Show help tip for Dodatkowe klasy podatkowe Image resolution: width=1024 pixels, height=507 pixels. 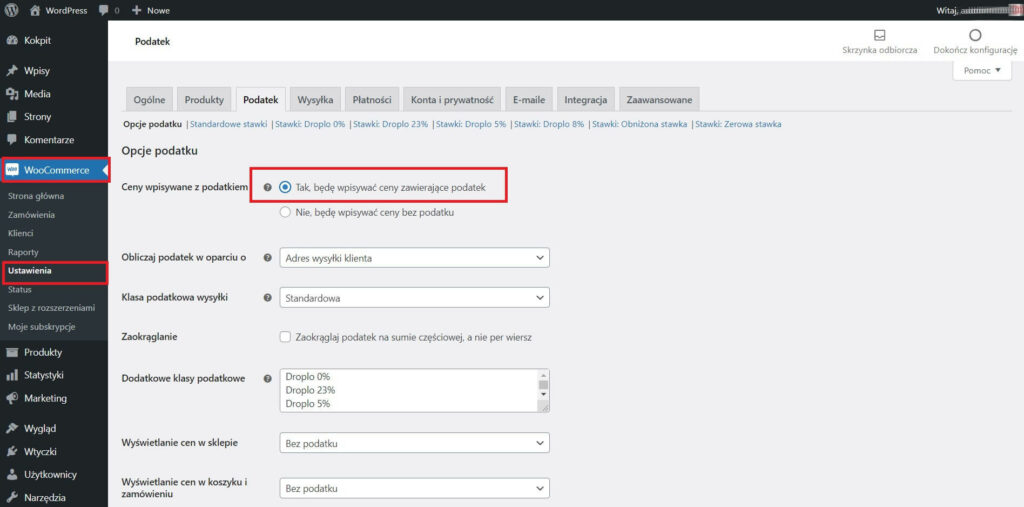pos(267,378)
